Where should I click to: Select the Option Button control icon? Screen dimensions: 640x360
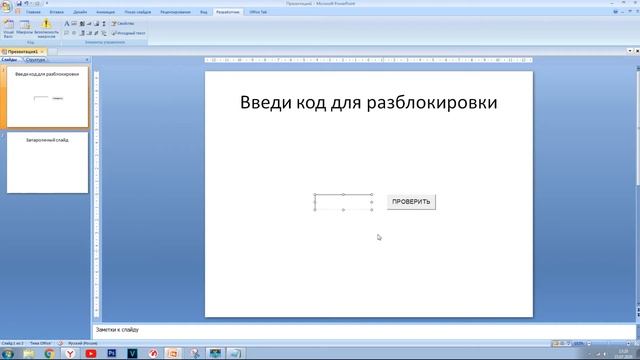point(74,33)
